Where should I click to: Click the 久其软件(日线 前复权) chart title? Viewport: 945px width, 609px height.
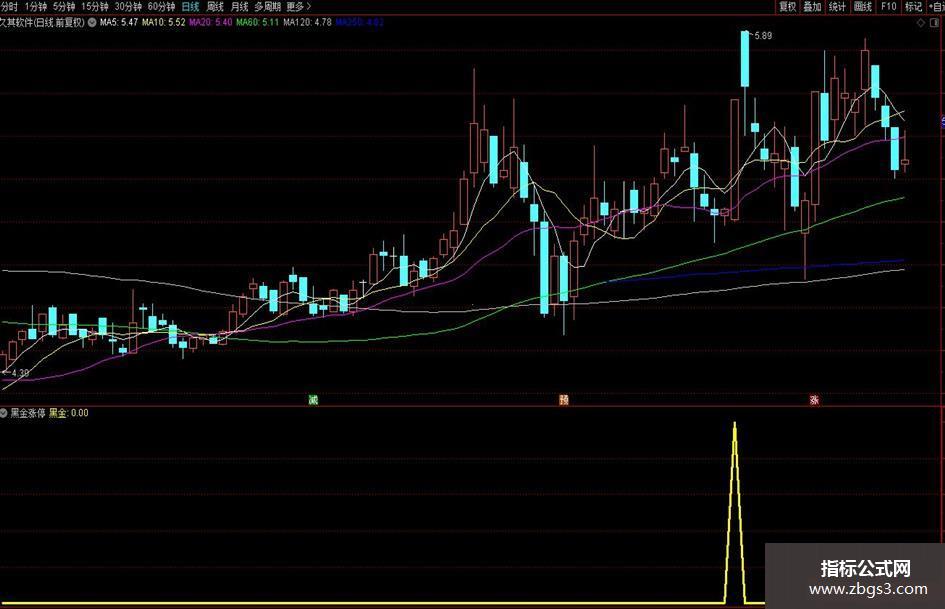click(x=42, y=22)
